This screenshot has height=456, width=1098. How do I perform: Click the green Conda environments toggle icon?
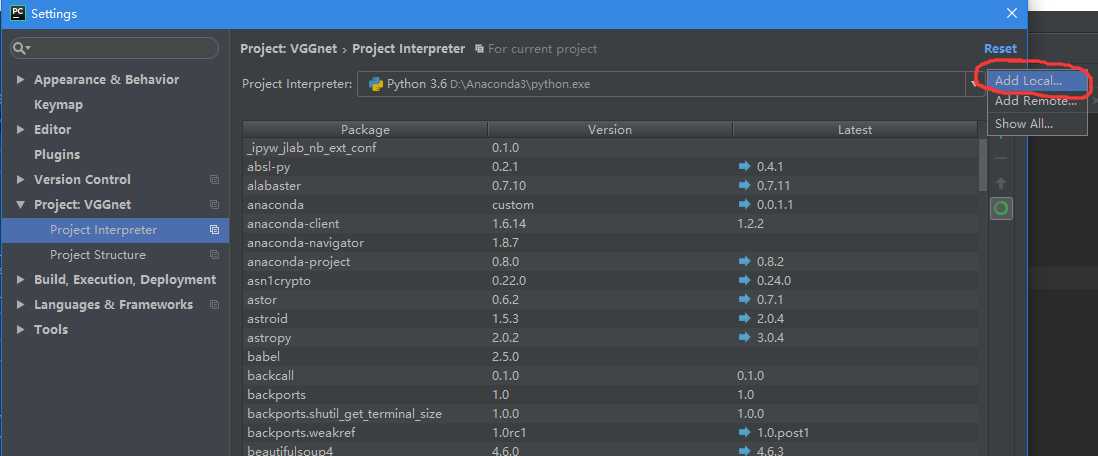(1001, 208)
